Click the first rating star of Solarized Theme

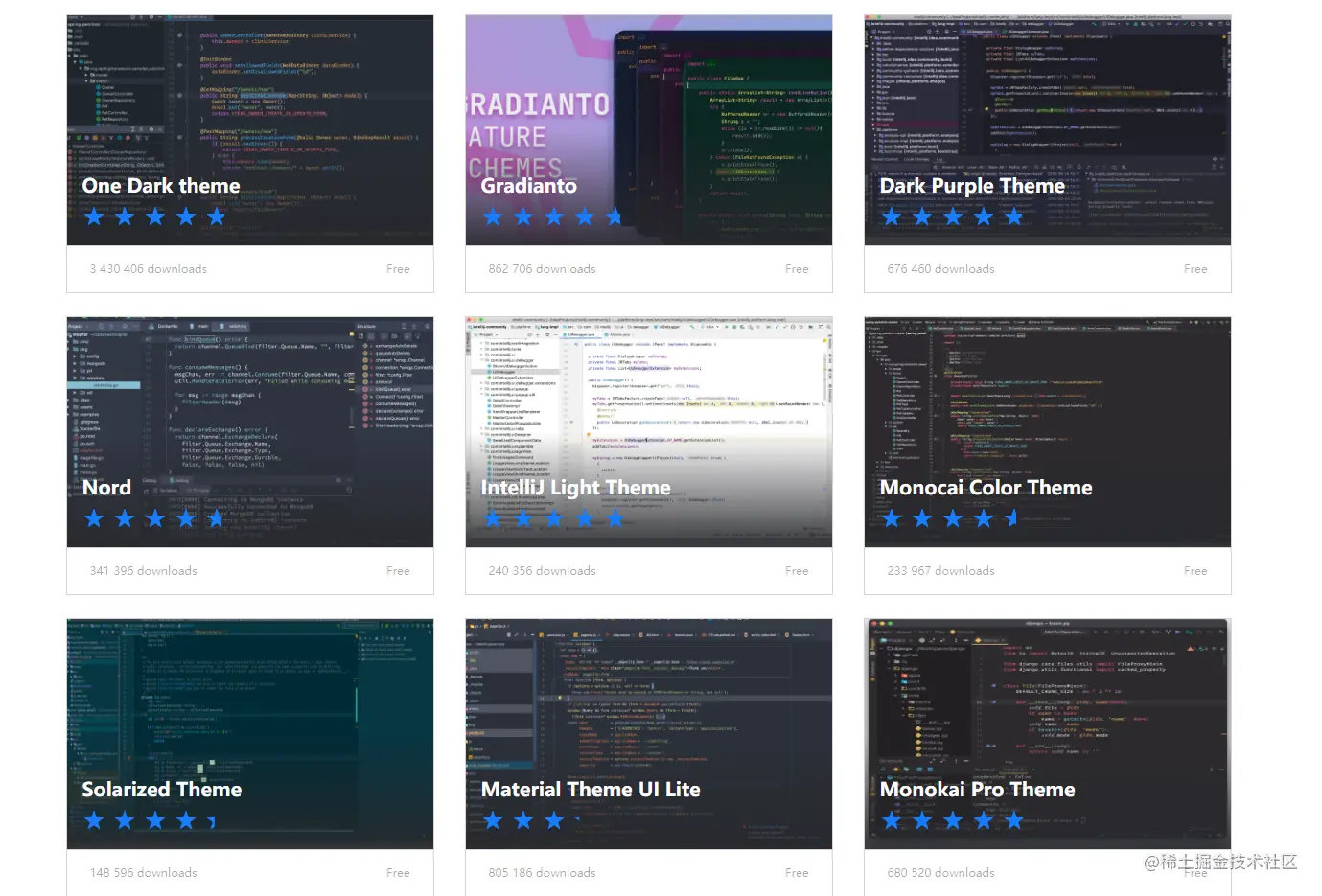tap(94, 820)
